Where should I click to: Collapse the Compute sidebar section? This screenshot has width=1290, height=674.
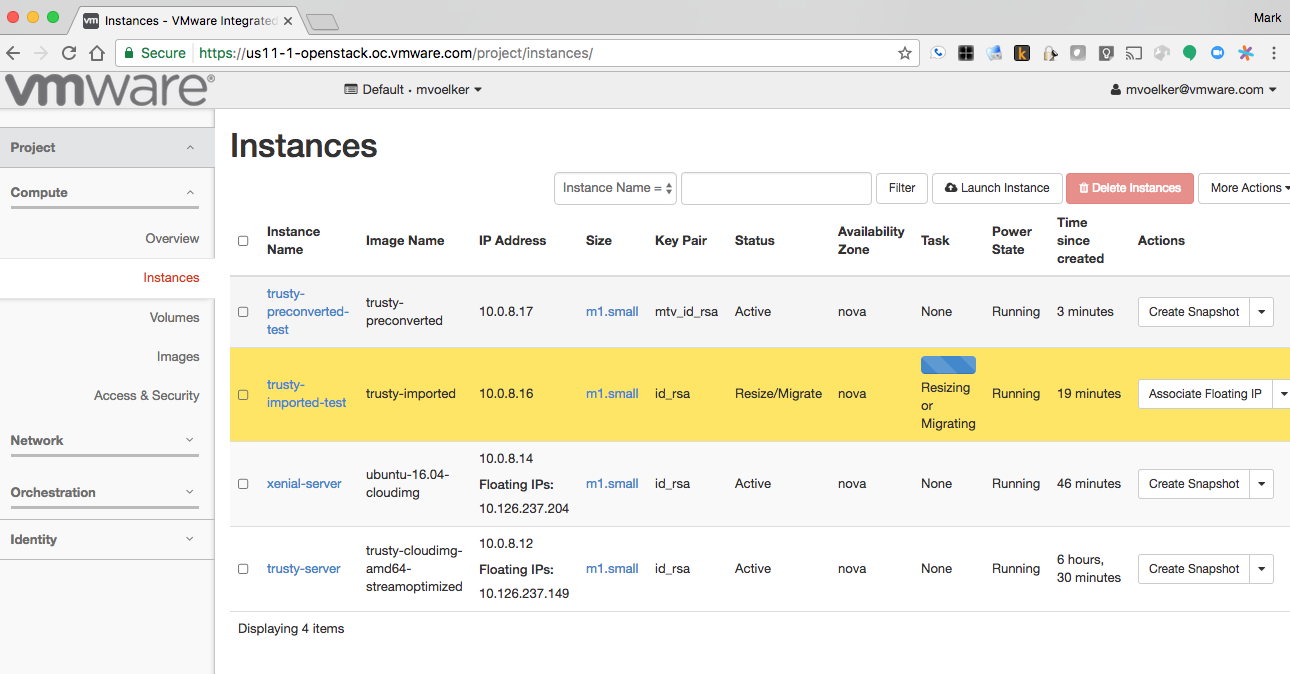(x=105, y=193)
